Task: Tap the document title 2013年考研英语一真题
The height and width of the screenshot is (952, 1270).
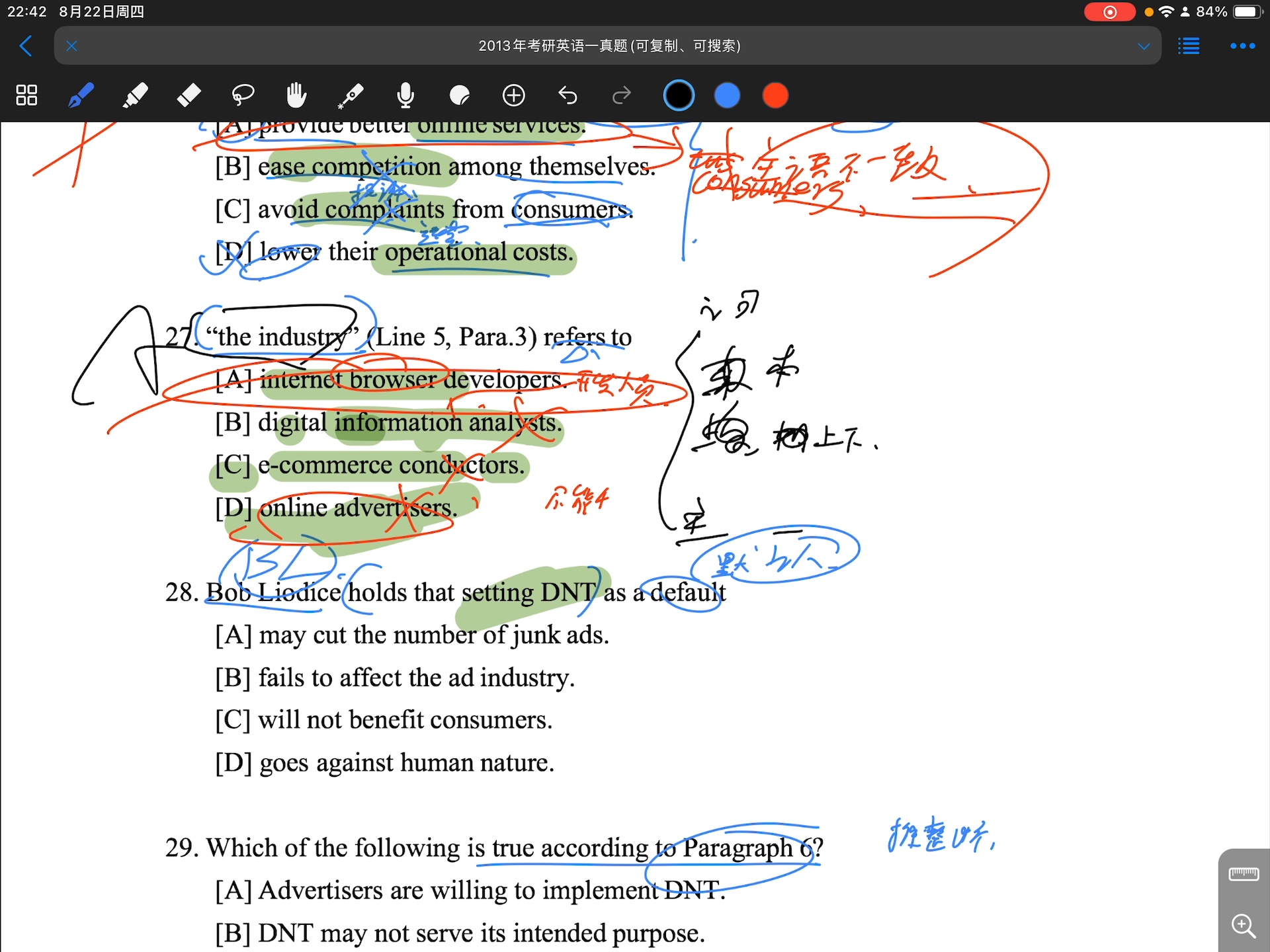Action: click(609, 46)
